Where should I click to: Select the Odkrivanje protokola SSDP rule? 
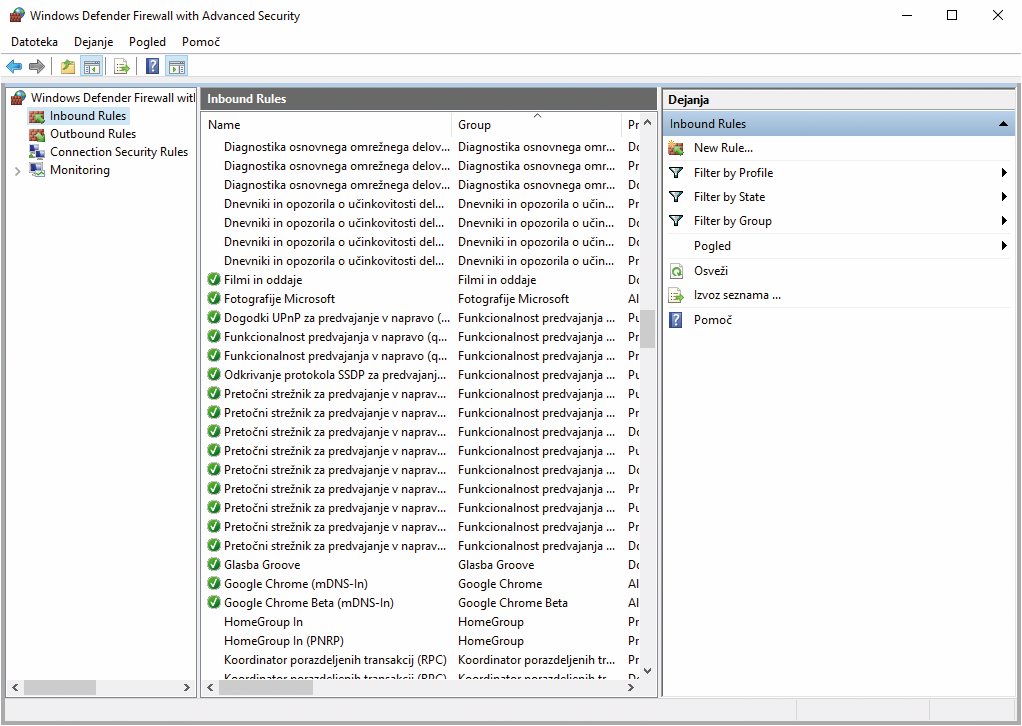pyautogui.click(x=335, y=375)
